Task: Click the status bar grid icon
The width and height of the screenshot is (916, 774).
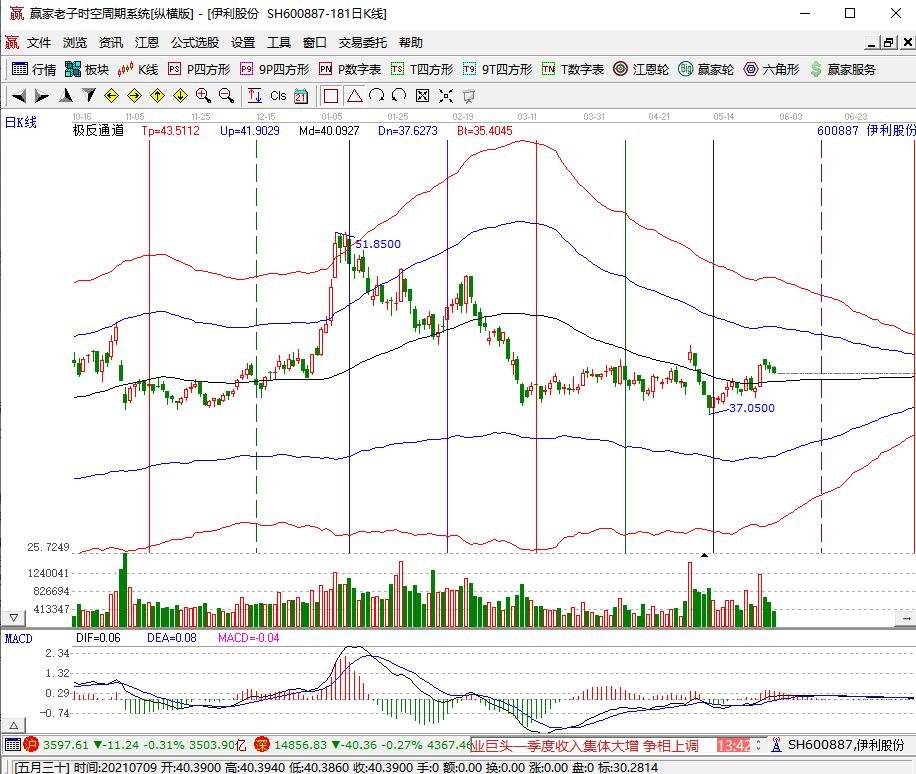Action: click(x=13, y=745)
